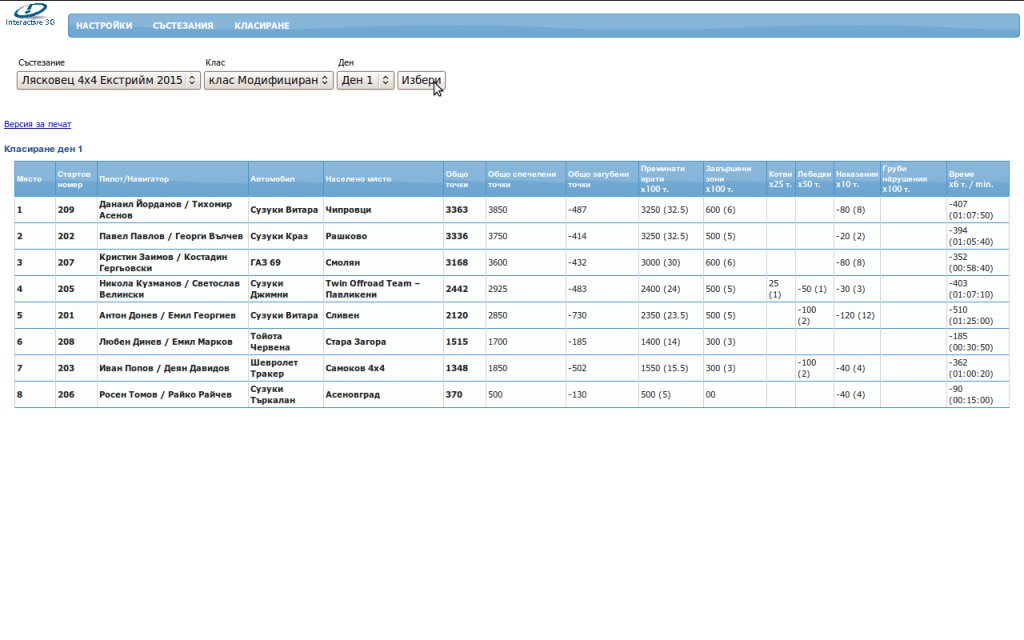Click the 'Общо загубени точки' column header

point(602,179)
